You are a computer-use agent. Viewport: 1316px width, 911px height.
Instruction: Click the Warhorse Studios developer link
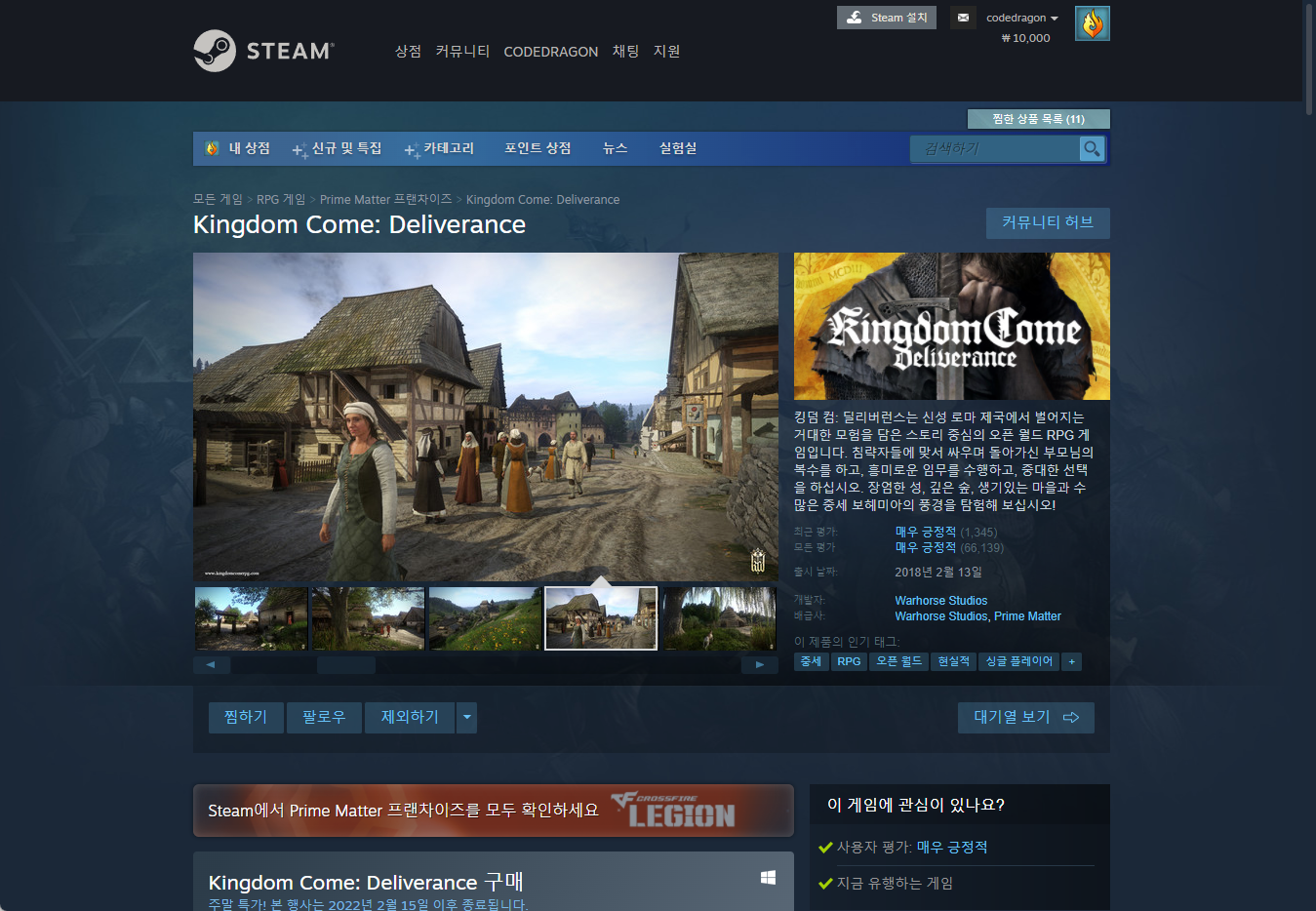pos(940,601)
